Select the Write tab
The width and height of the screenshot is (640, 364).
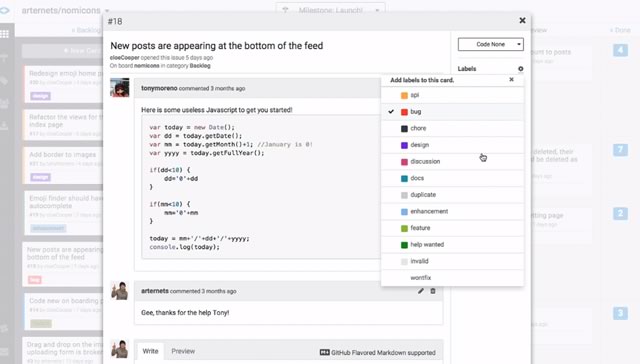150,351
